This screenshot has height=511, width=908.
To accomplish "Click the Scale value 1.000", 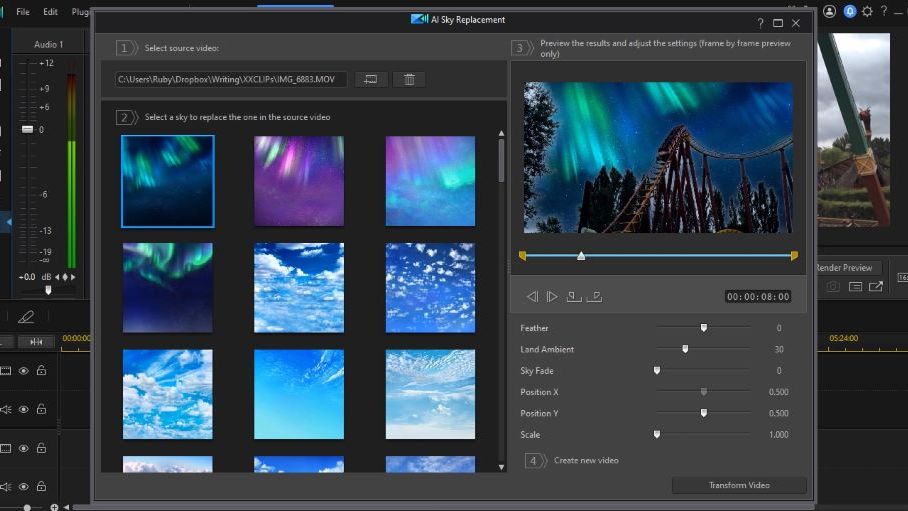I will point(778,435).
